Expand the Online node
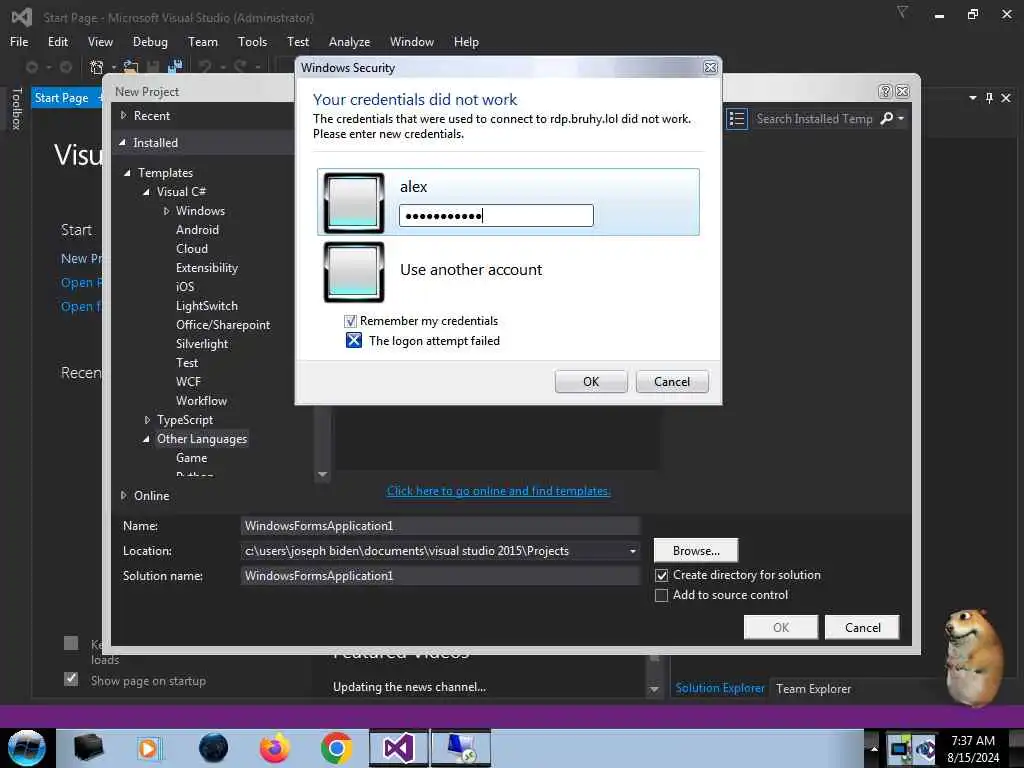The width and height of the screenshot is (1024, 768). pos(123,496)
